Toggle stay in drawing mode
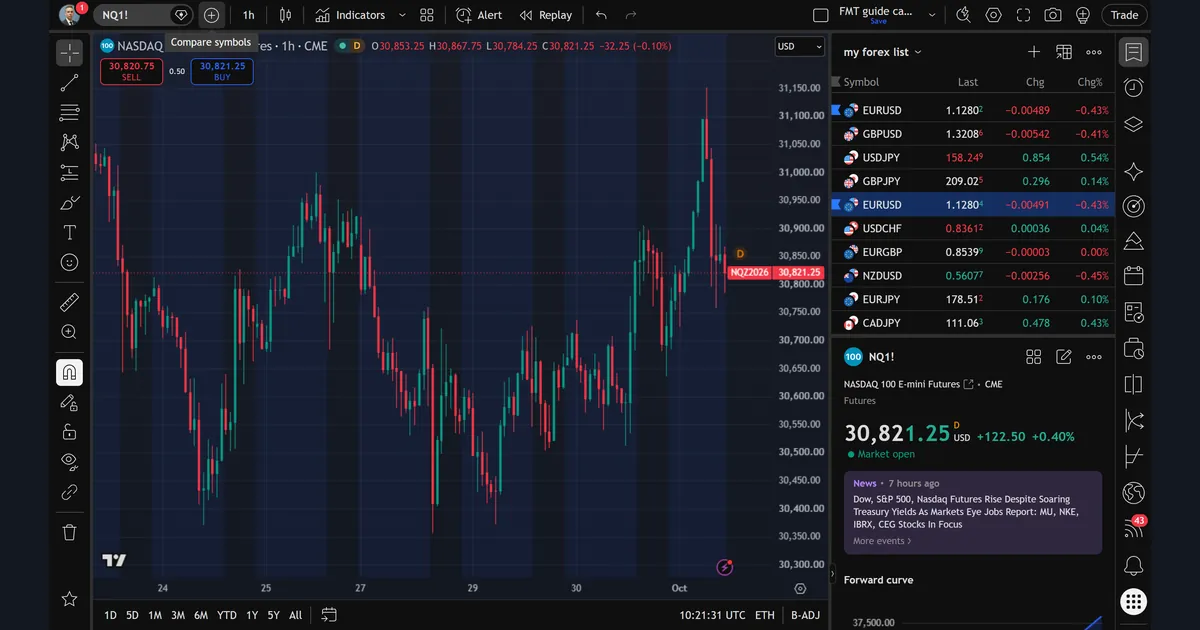Screen dimensions: 1200x630 pos(69,402)
